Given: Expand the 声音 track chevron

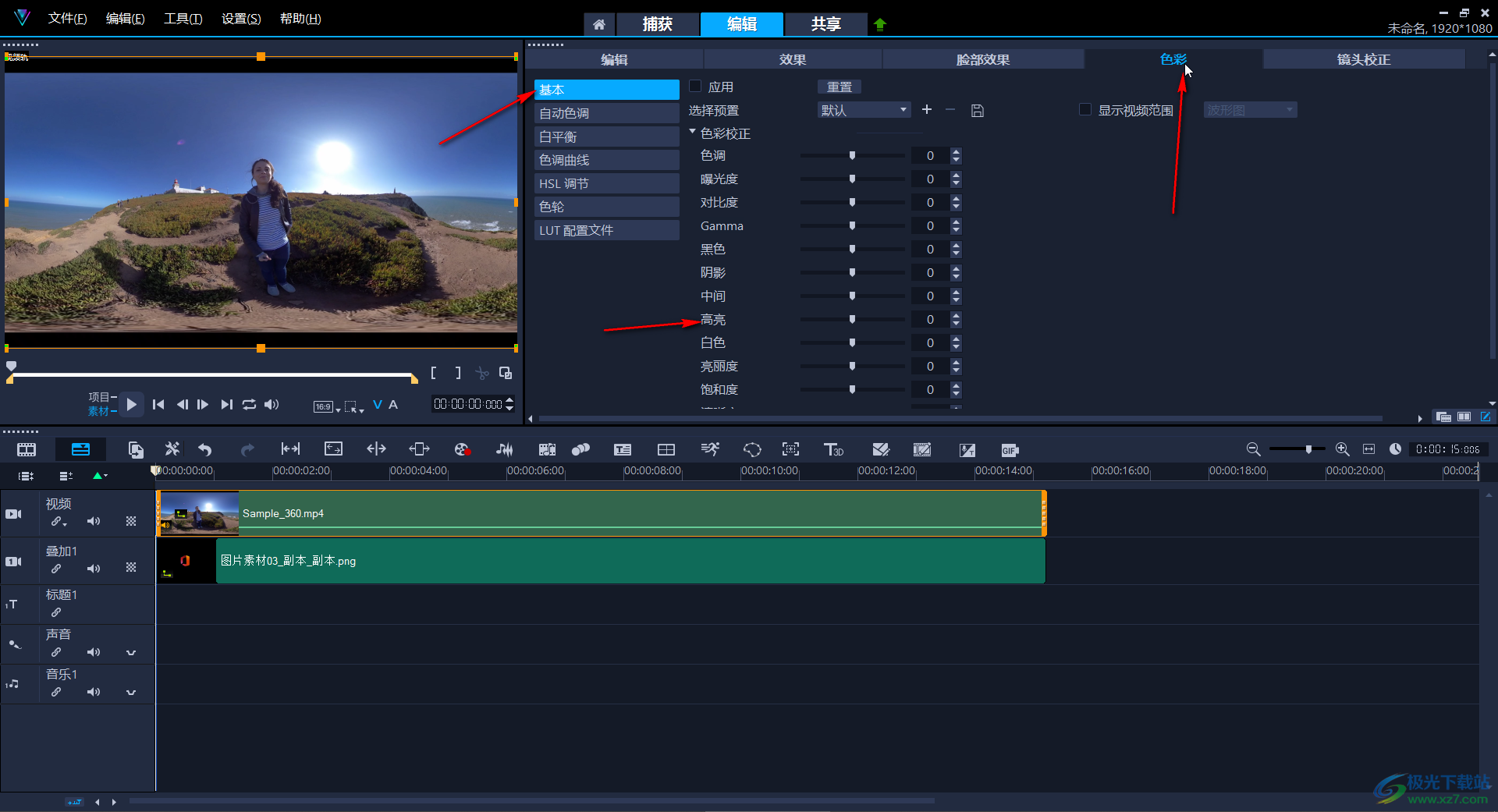Looking at the screenshot, I should (x=131, y=652).
